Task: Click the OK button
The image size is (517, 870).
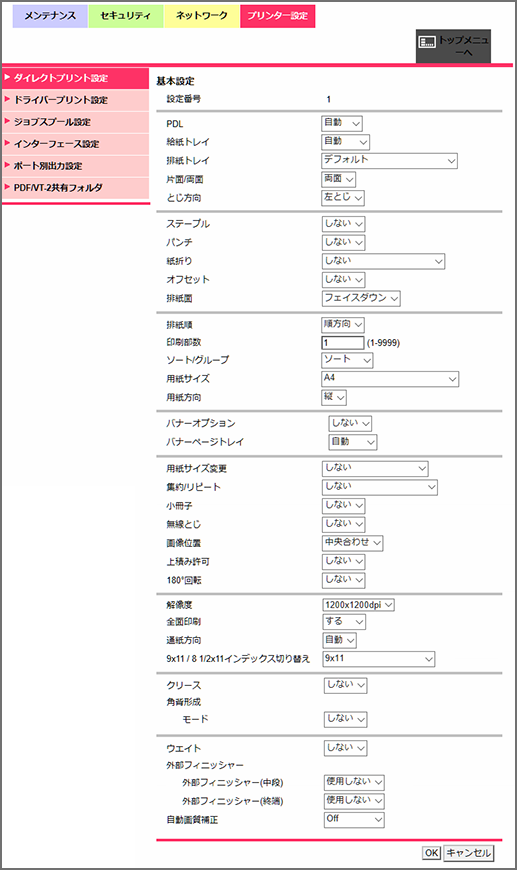Action: (x=432, y=853)
